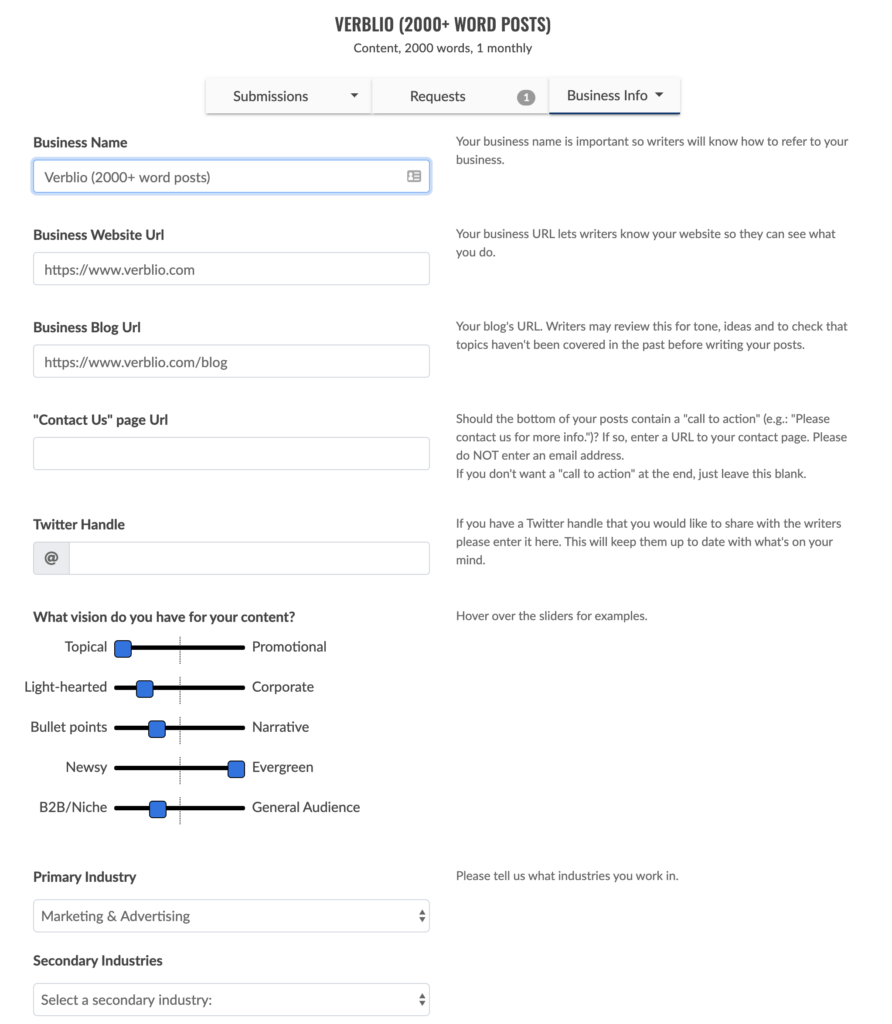
Task: Open the Submissions dropdown arrow
Action: coord(354,96)
